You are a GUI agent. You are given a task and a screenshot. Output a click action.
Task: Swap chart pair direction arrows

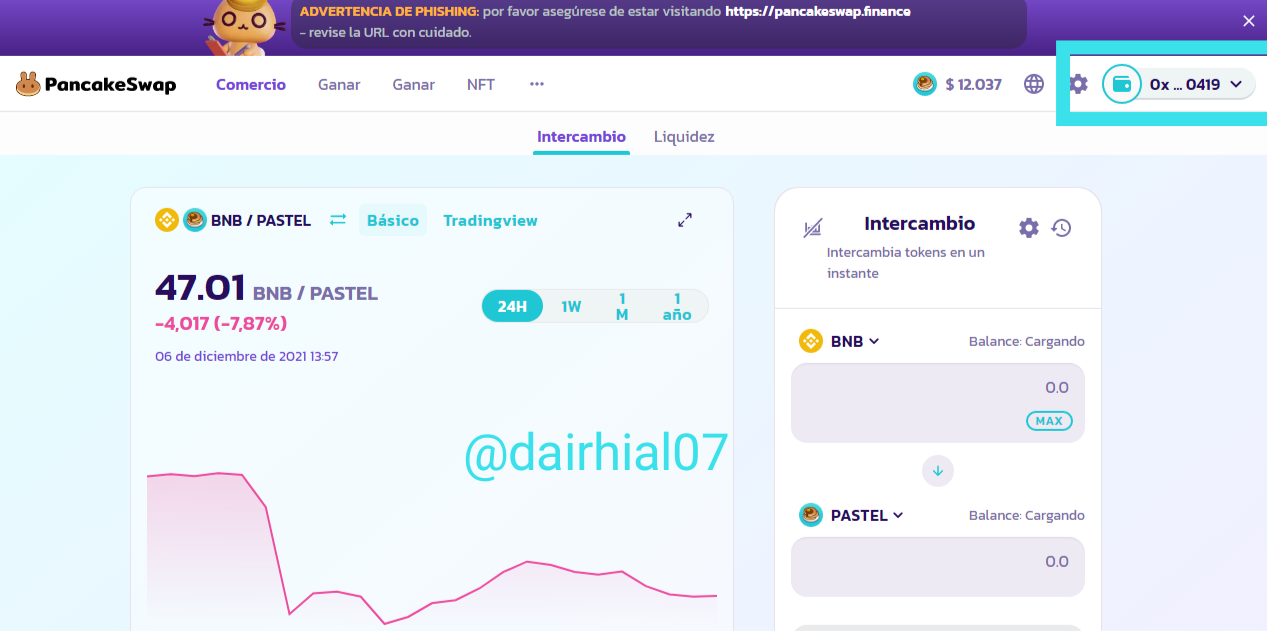(x=338, y=220)
